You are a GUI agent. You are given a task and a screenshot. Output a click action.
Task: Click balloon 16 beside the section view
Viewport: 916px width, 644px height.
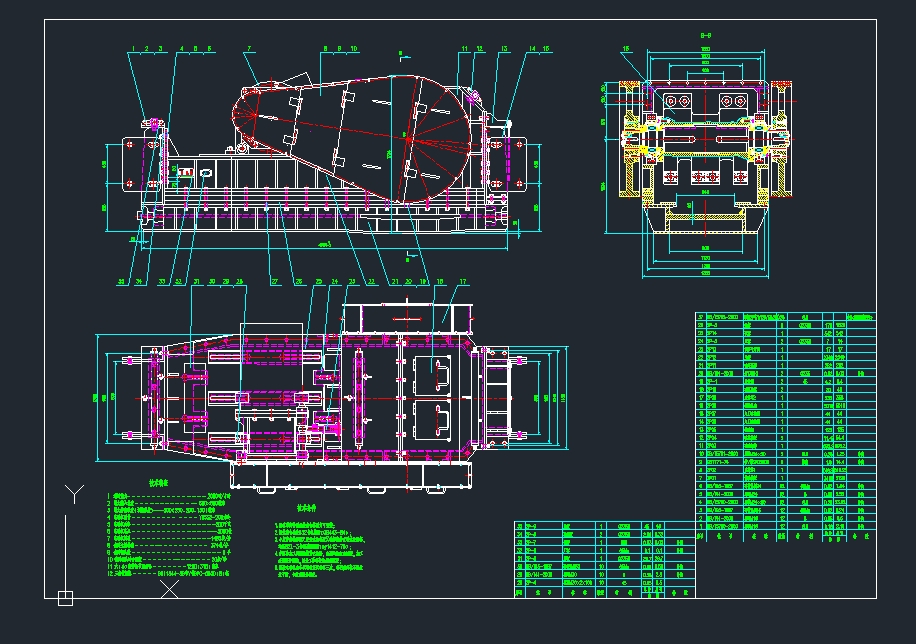(x=626, y=48)
